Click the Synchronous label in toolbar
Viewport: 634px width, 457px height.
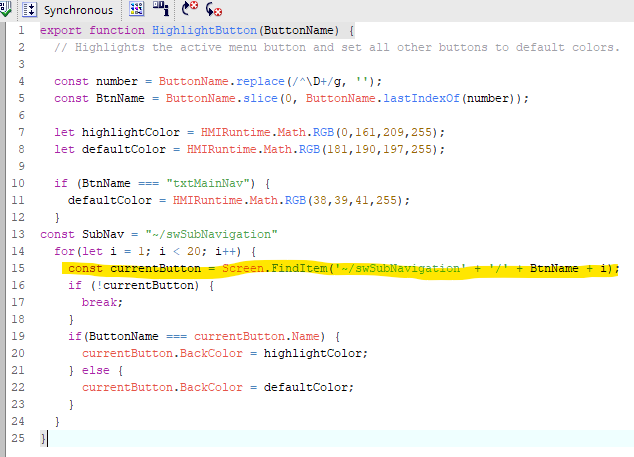coord(78,10)
